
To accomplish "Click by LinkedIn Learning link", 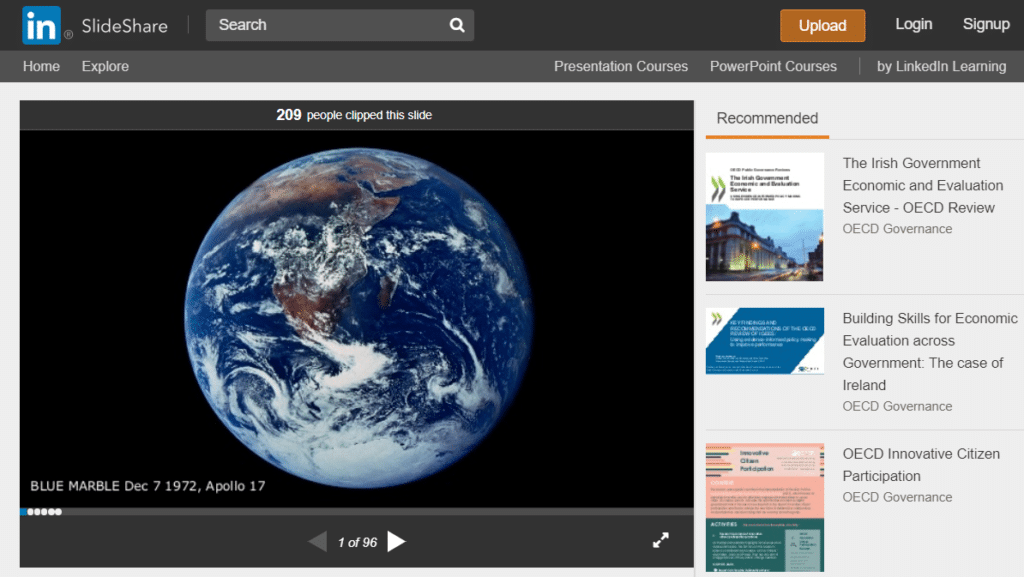I will coord(941,67).
